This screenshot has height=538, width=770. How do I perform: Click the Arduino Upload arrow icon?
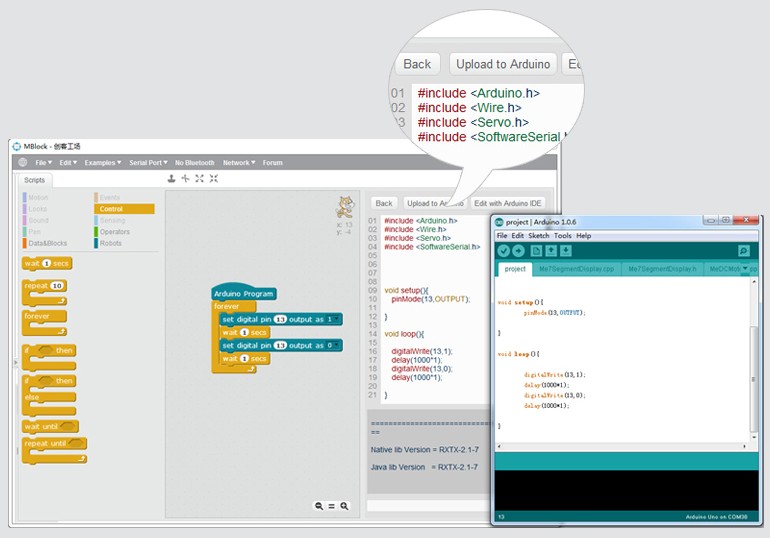pyautogui.click(x=518, y=251)
